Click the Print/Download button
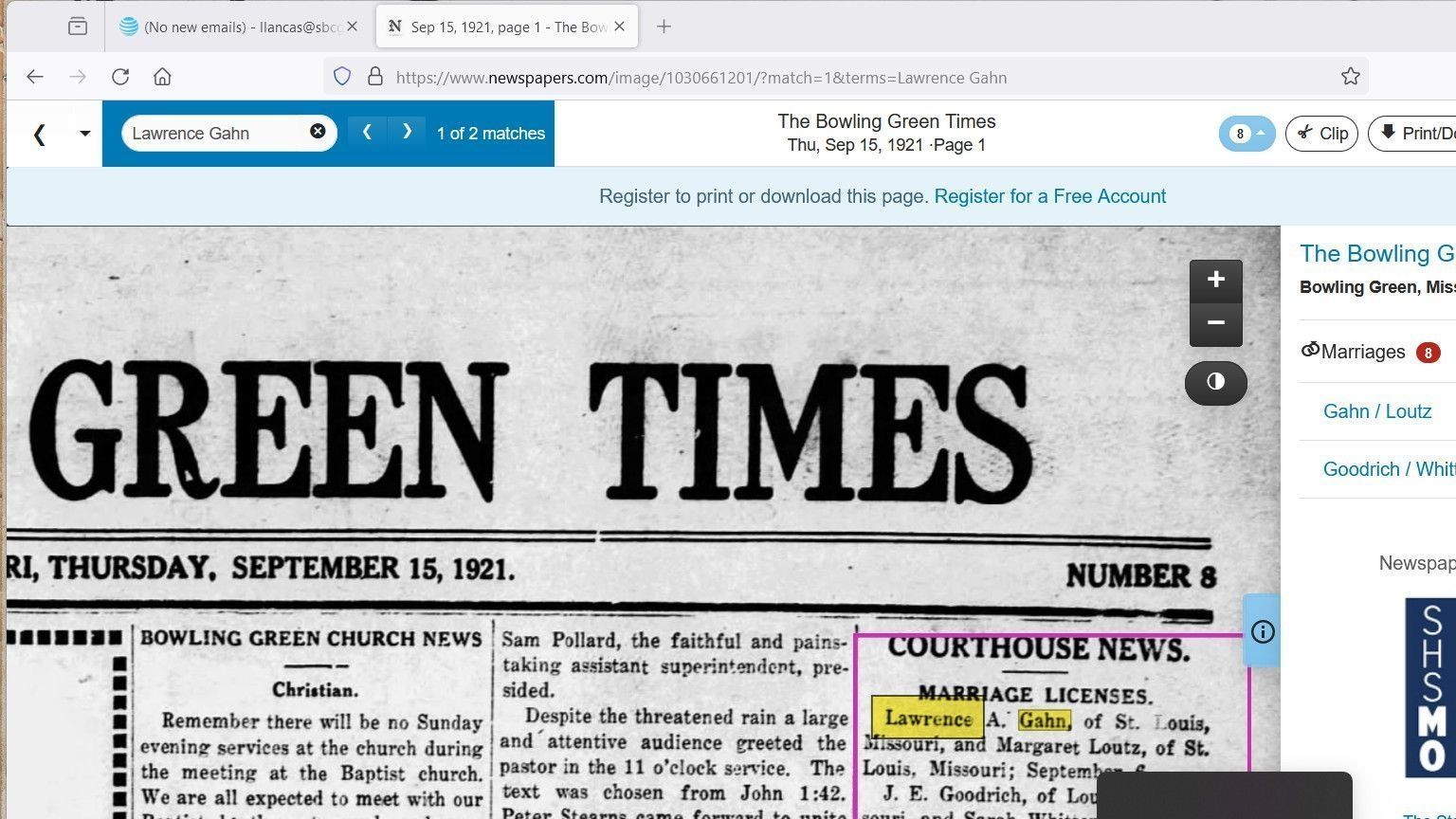The width and height of the screenshot is (1456, 819). (x=1412, y=134)
